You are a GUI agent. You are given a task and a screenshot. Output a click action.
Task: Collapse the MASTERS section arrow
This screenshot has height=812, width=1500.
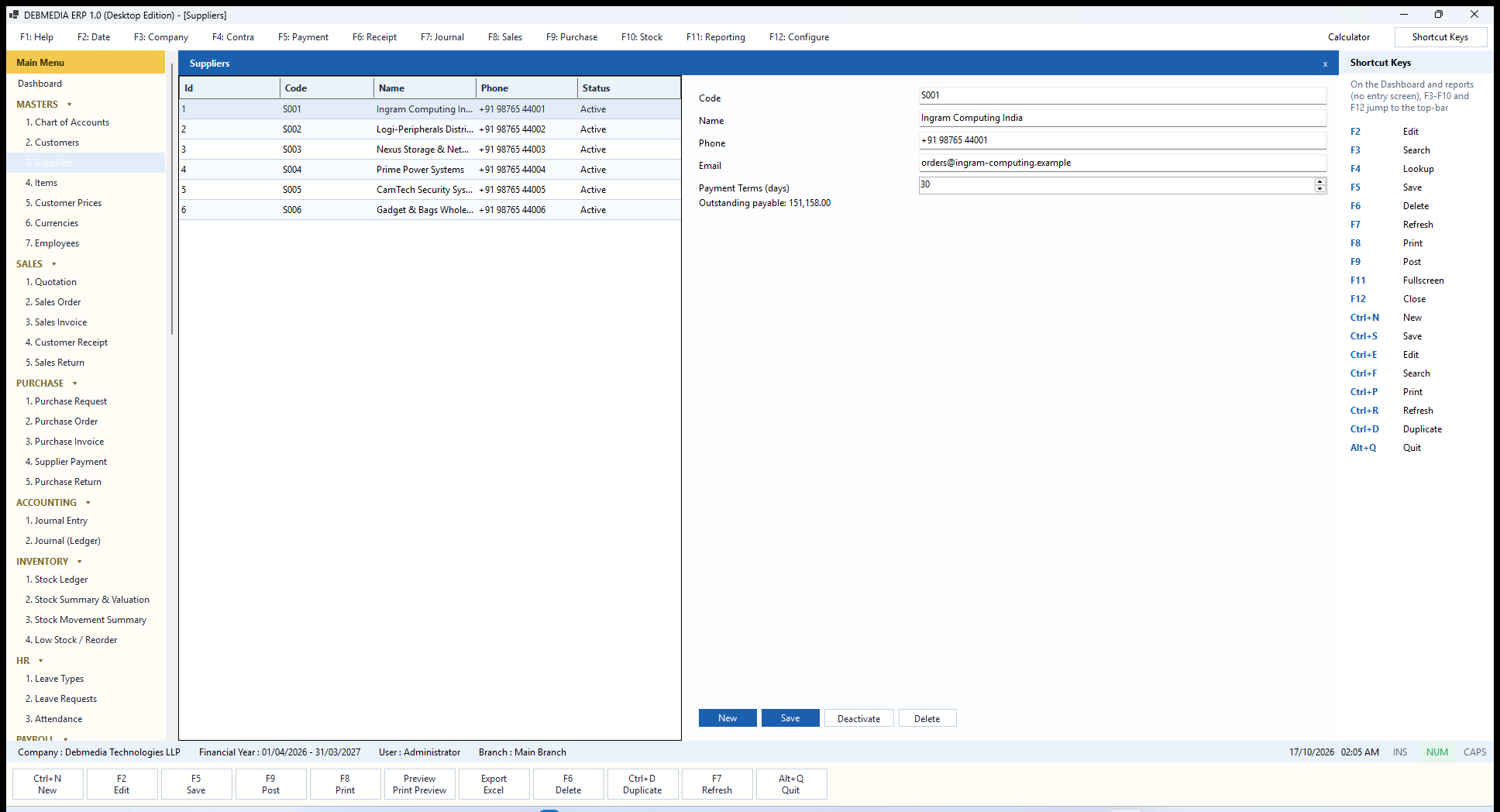[70, 105]
